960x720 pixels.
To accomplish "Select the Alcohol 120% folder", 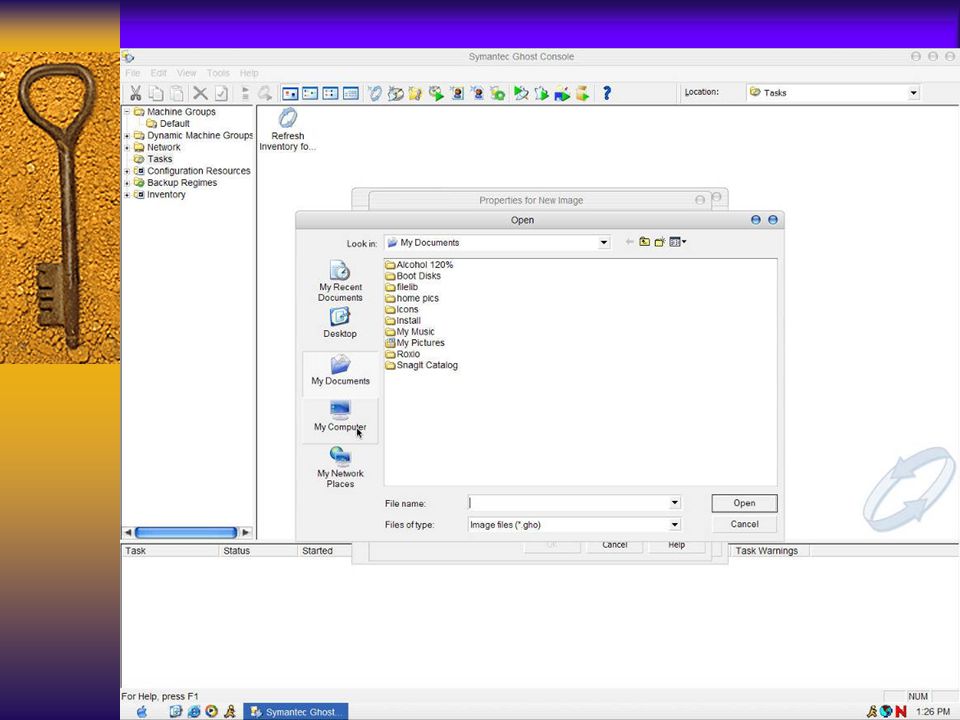I will [x=419, y=264].
